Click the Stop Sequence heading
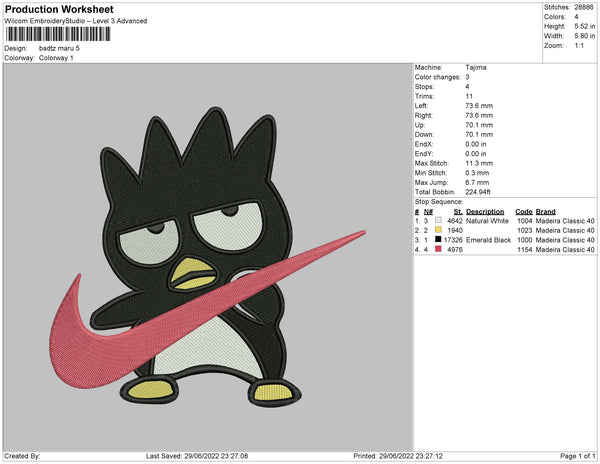 439,202
